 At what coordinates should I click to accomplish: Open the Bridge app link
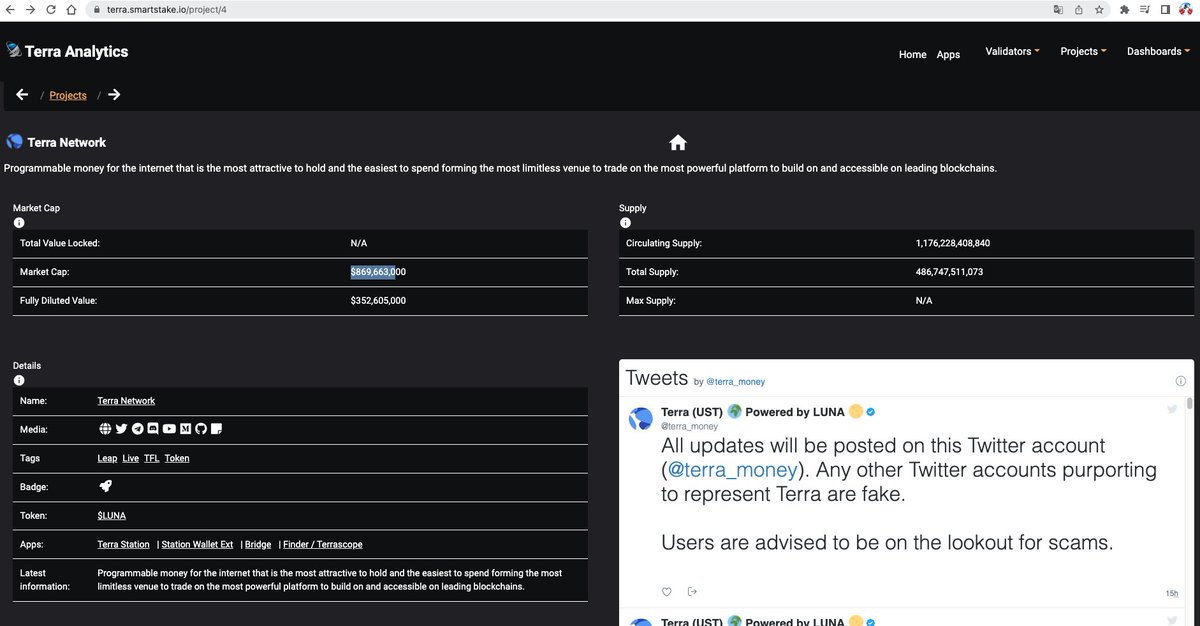pyautogui.click(x=258, y=544)
